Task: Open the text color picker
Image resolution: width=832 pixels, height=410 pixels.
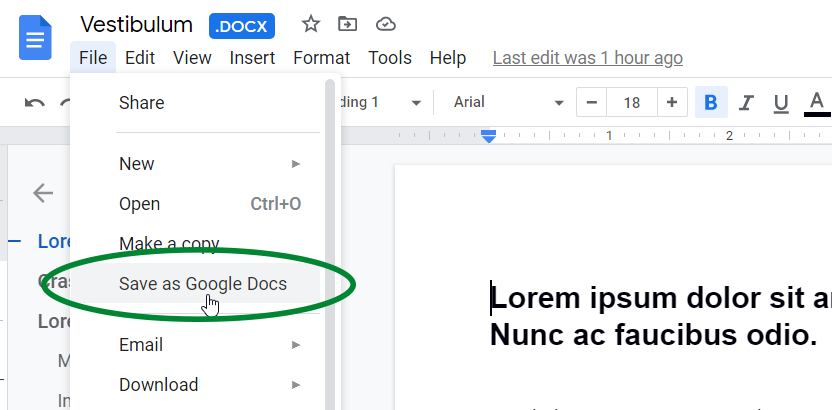Action: coord(817,103)
